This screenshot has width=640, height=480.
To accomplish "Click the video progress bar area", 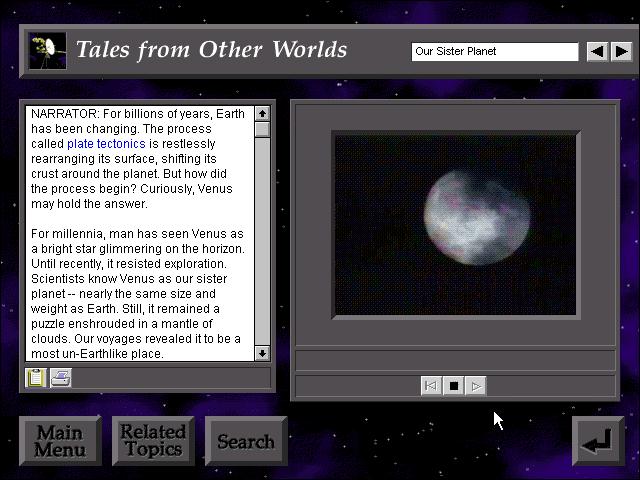I will (x=455, y=360).
